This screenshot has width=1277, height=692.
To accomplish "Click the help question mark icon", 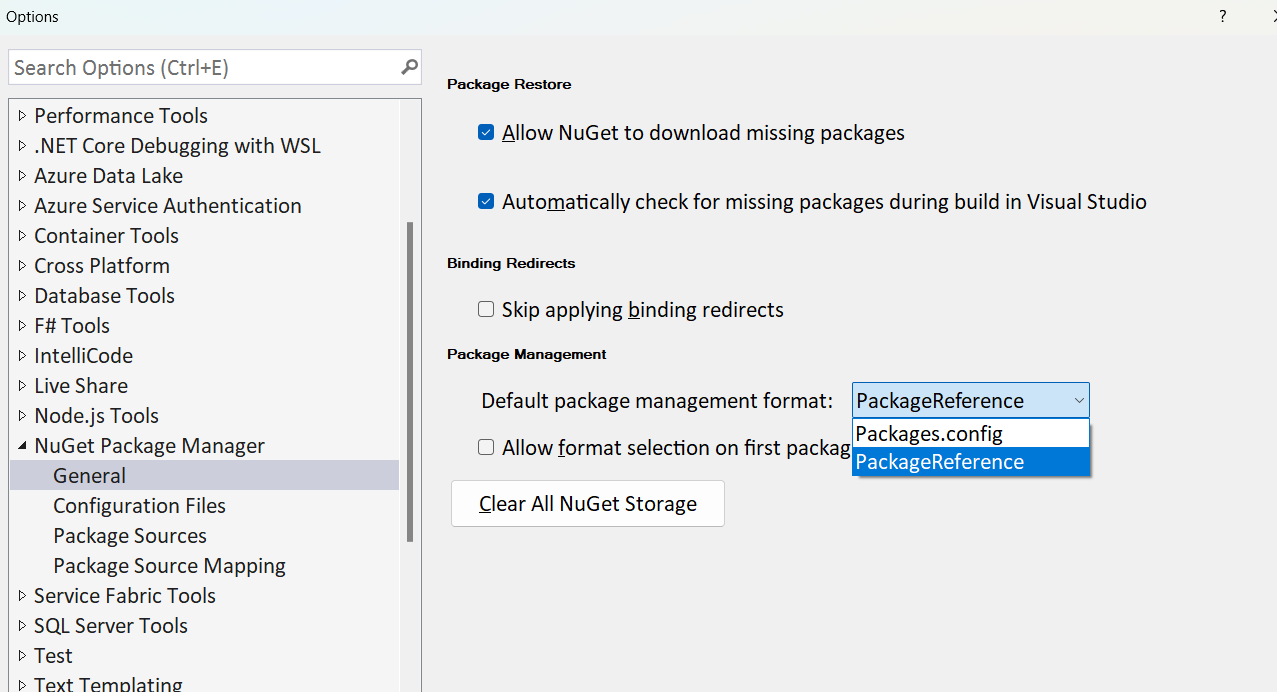I will coord(1222,16).
